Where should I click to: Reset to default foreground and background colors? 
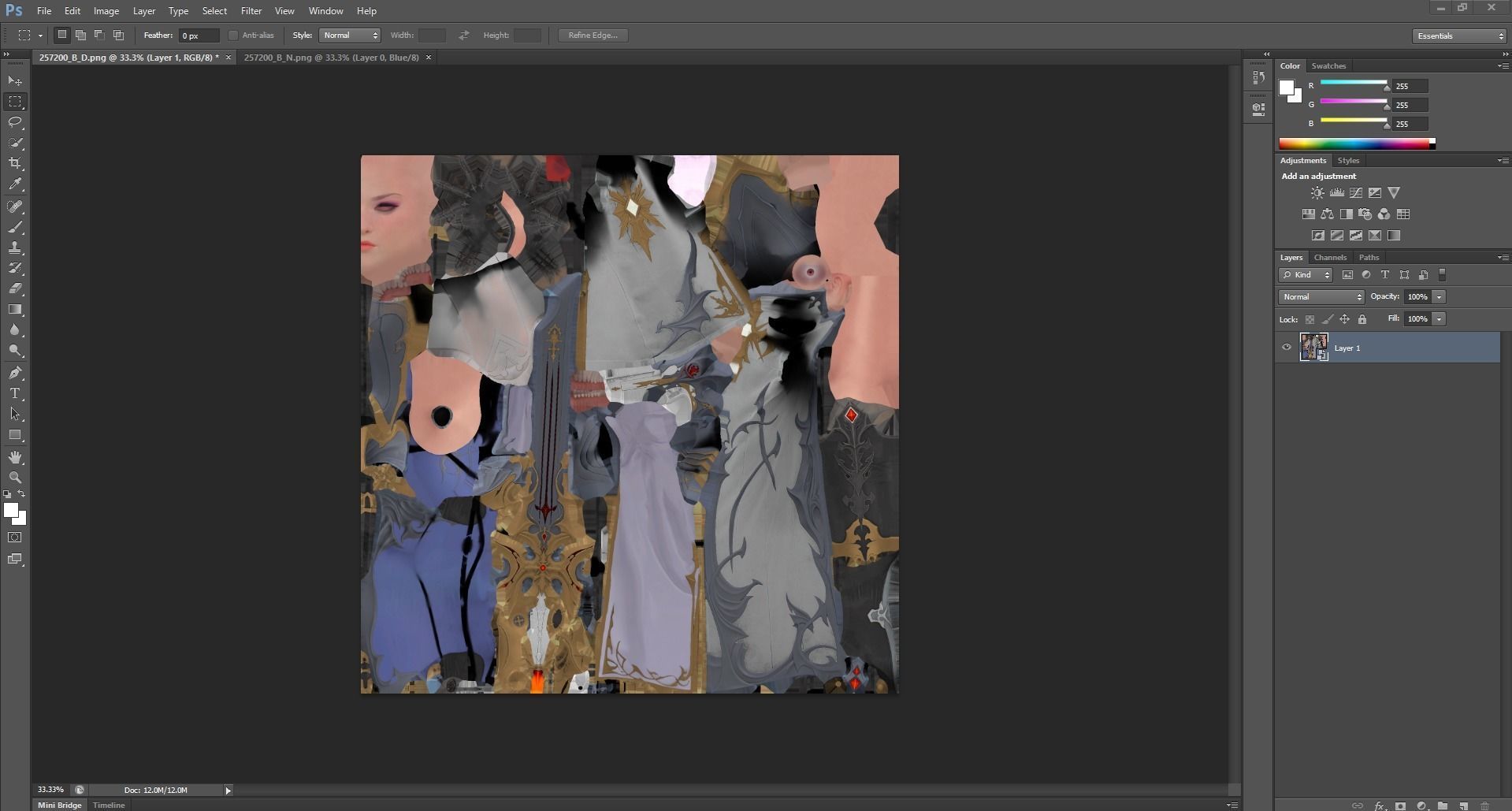(7, 494)
